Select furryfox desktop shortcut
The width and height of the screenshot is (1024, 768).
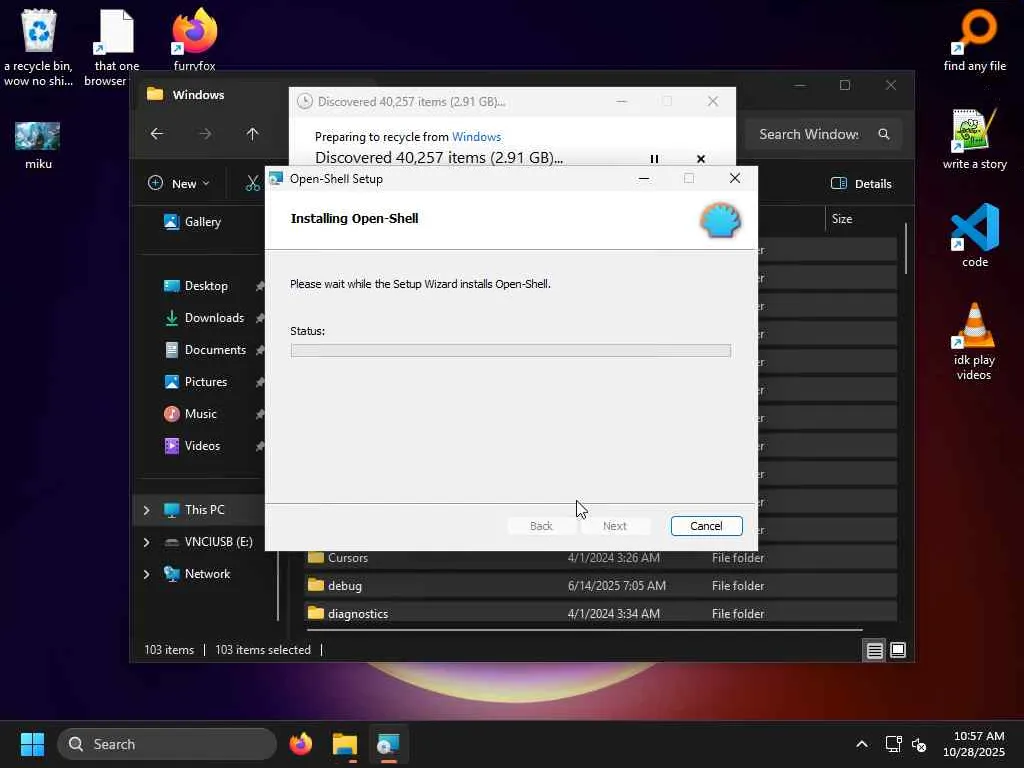tap(194, 39)
